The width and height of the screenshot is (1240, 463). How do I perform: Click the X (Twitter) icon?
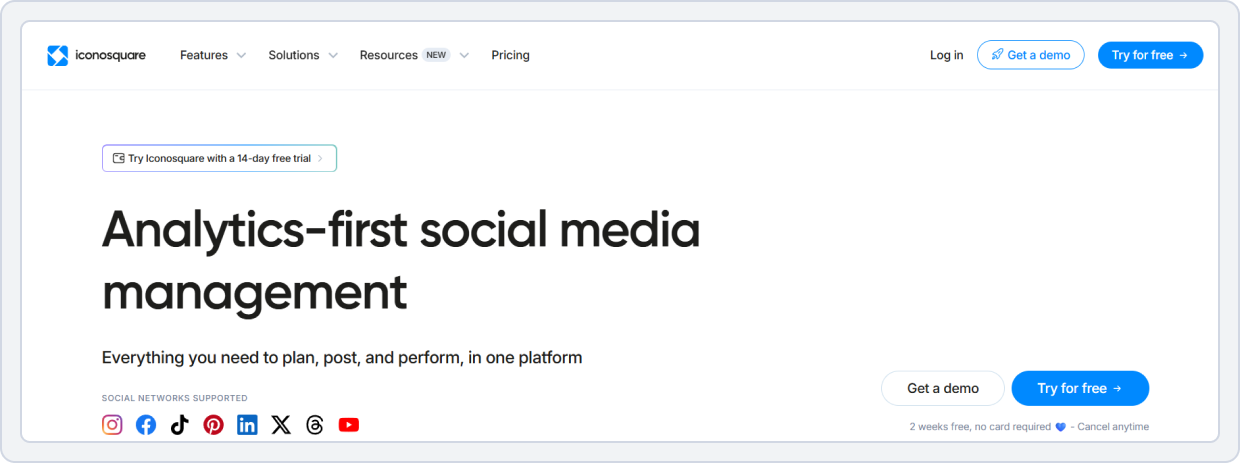click(281, 425)
